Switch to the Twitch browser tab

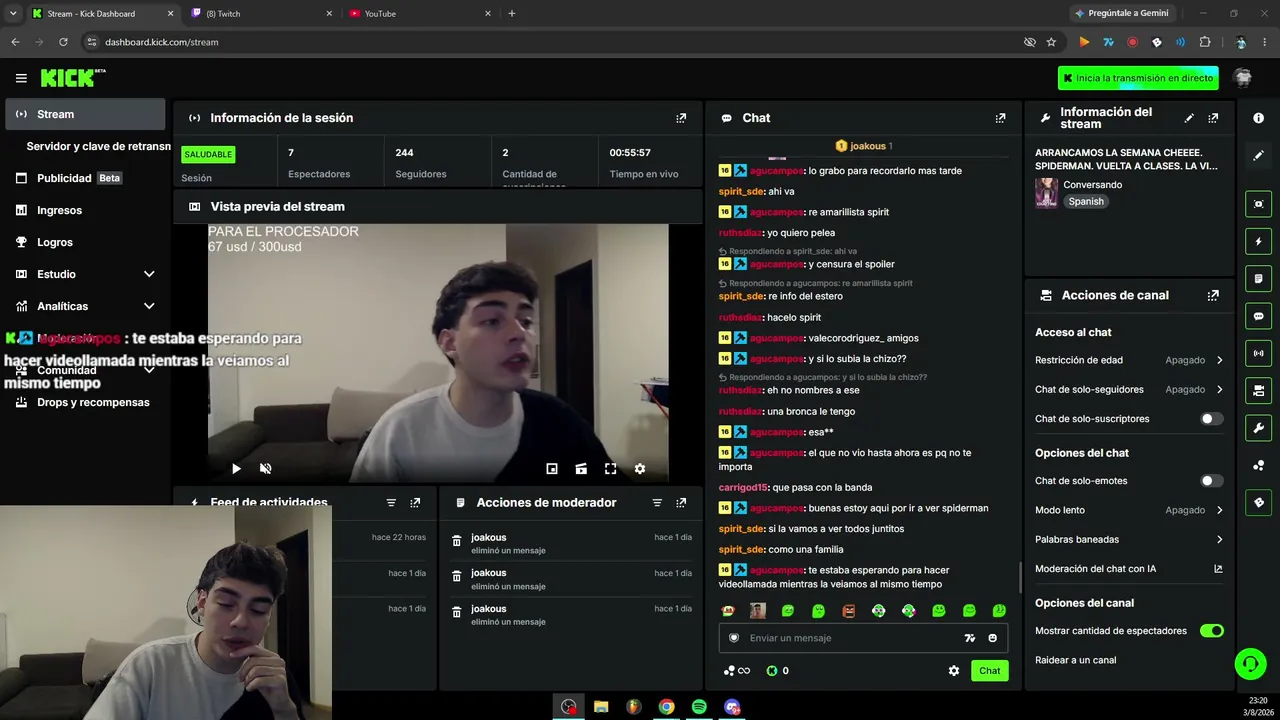point(262,14)
